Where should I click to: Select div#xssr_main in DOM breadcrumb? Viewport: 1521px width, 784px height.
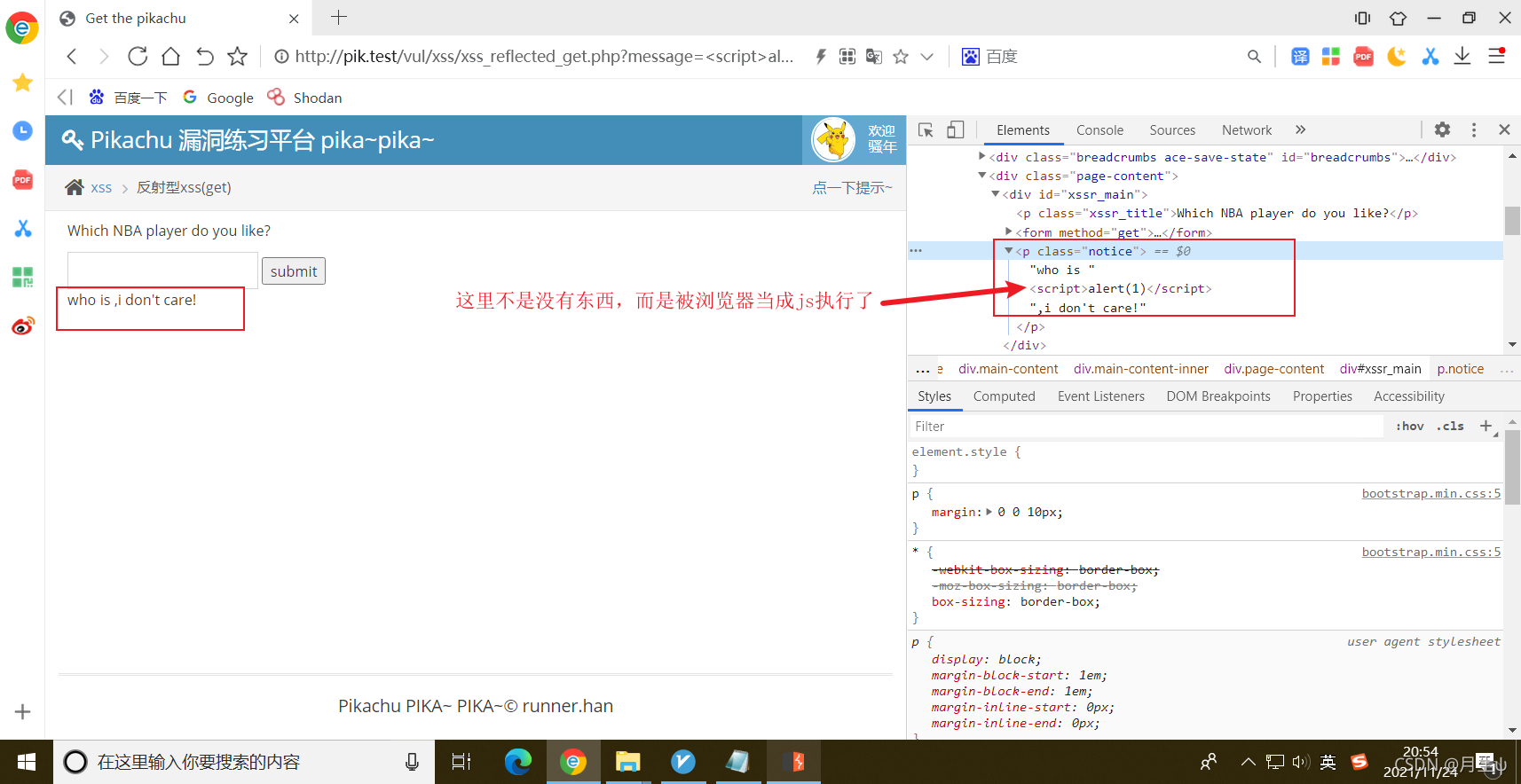pos(1381,369)
